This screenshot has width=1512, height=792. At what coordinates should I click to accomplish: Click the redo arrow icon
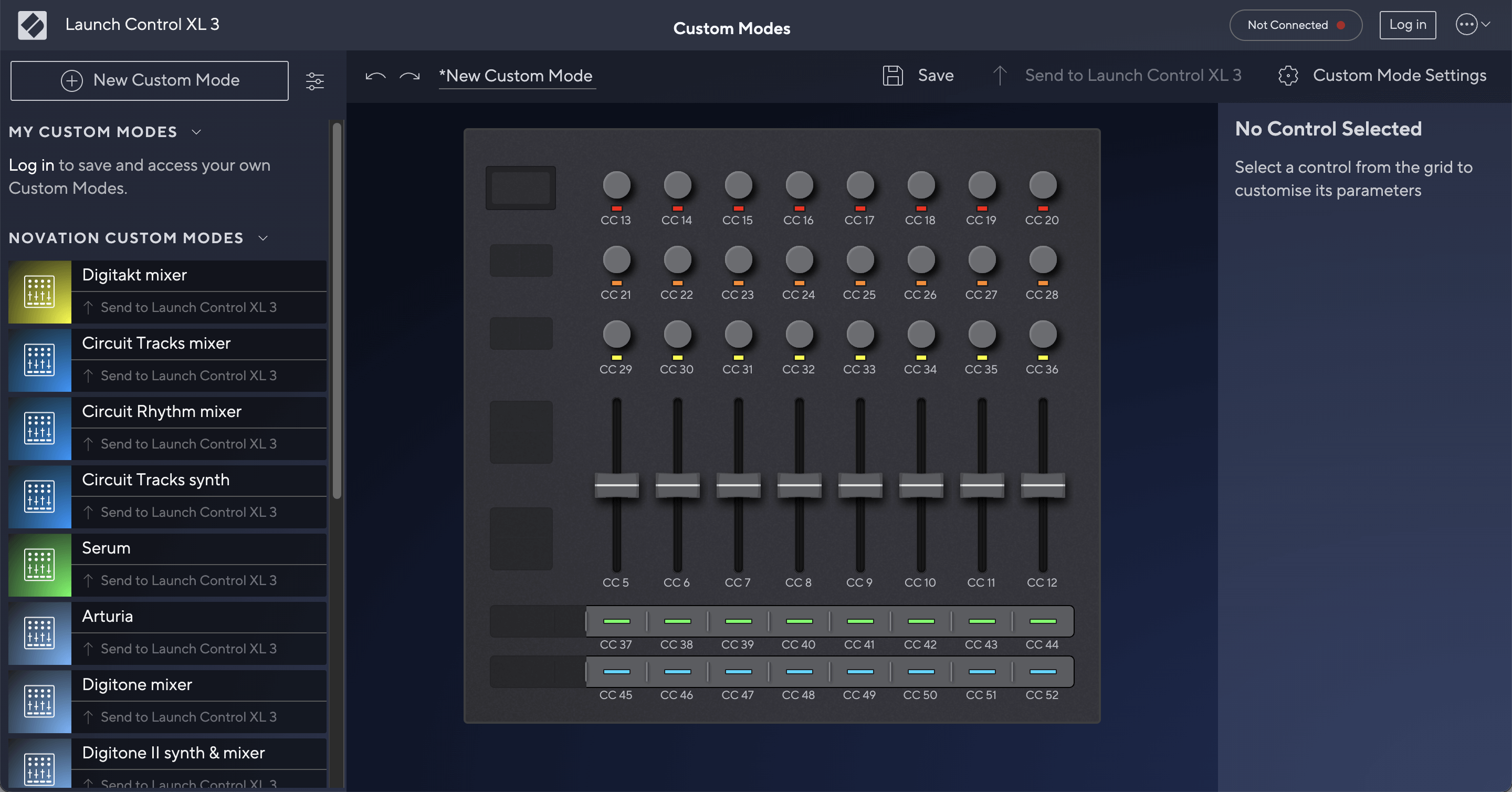409,76
